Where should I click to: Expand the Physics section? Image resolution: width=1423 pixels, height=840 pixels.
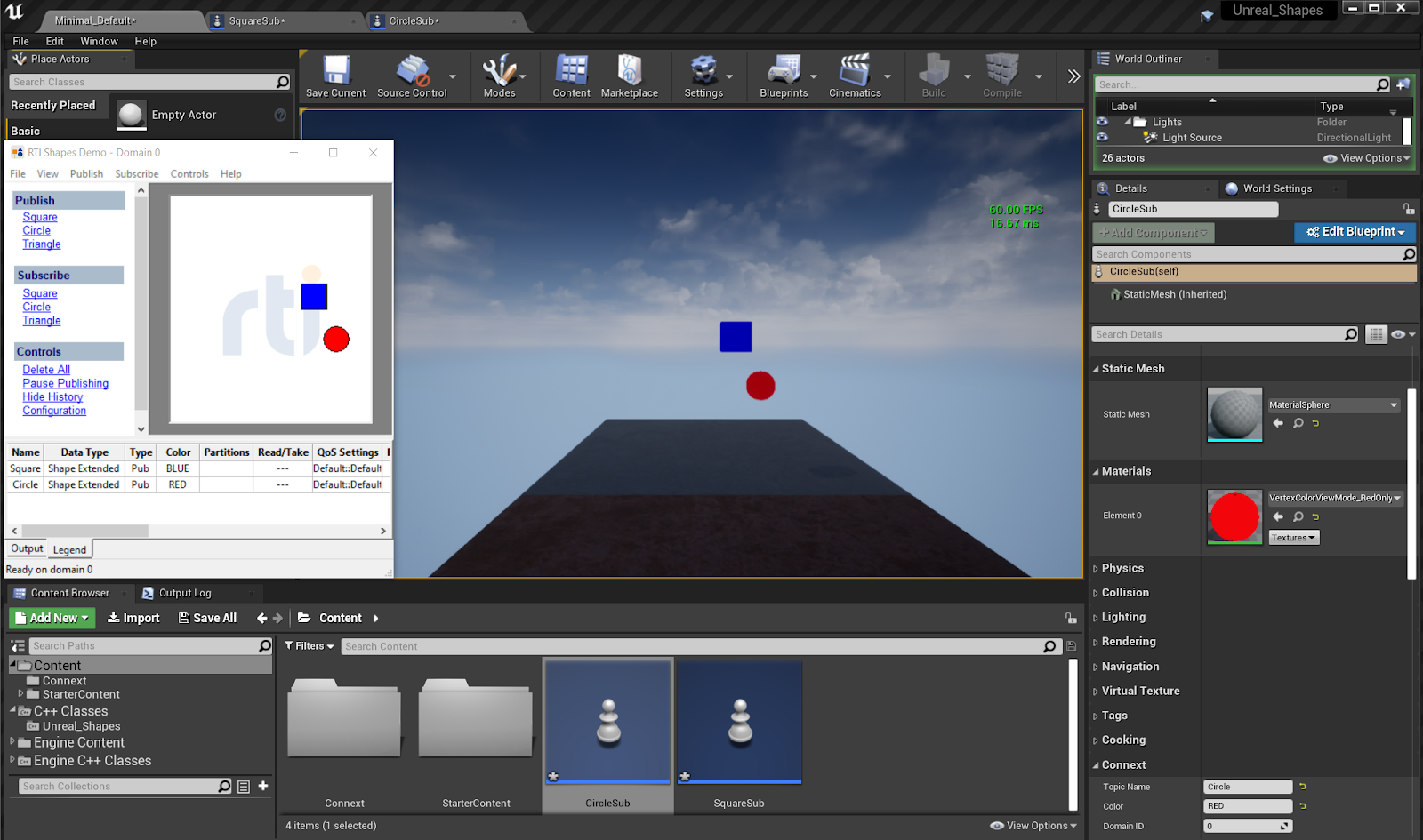[1096, 569]
